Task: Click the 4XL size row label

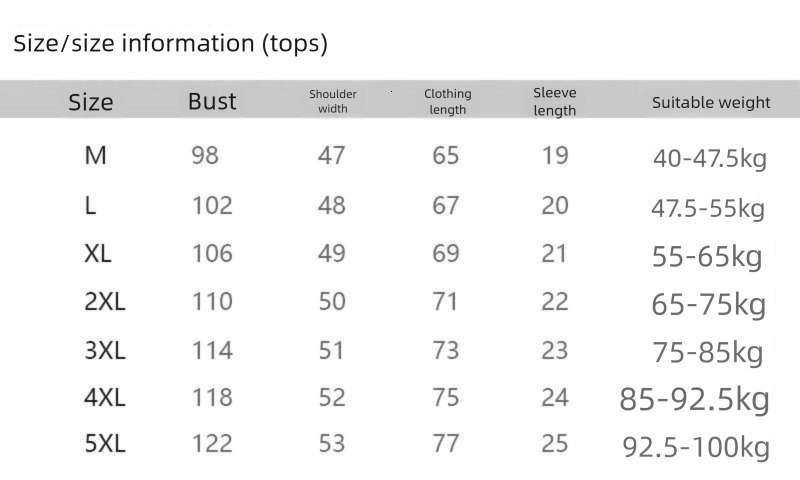Action: pyautogui.click(x=105, y=398)
